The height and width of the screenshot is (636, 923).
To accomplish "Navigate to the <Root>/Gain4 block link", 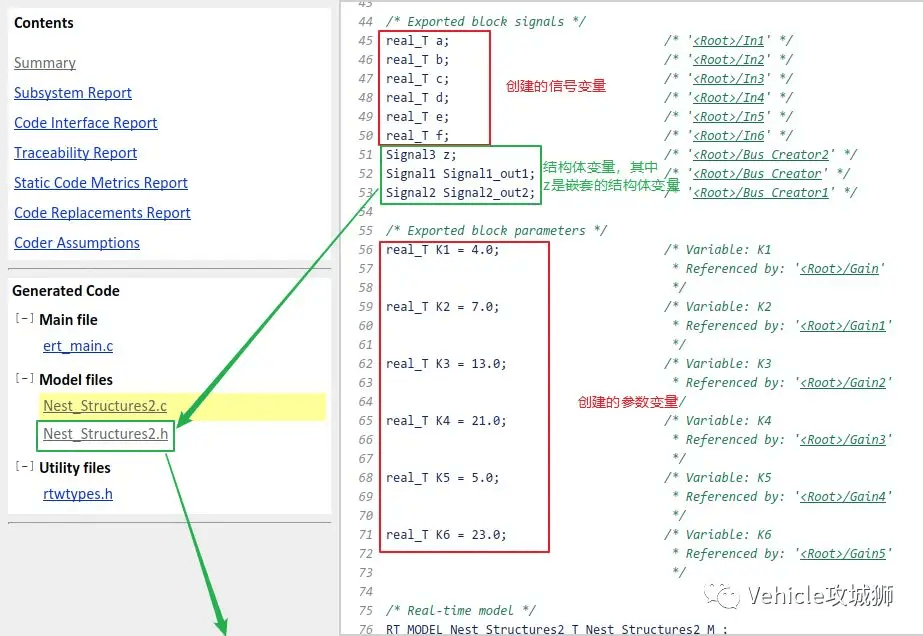I will coord(843,496).
